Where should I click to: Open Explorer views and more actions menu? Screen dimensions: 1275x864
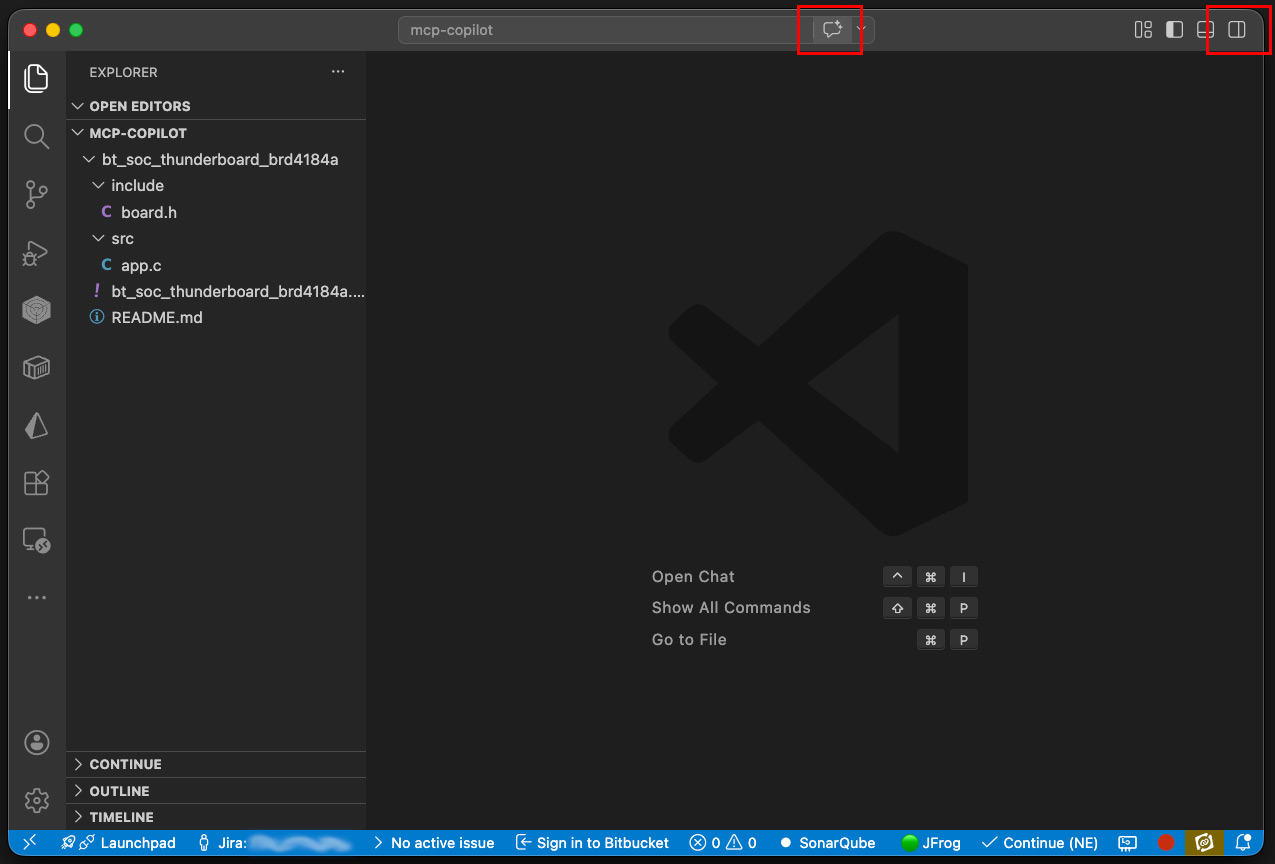[338, 72]
